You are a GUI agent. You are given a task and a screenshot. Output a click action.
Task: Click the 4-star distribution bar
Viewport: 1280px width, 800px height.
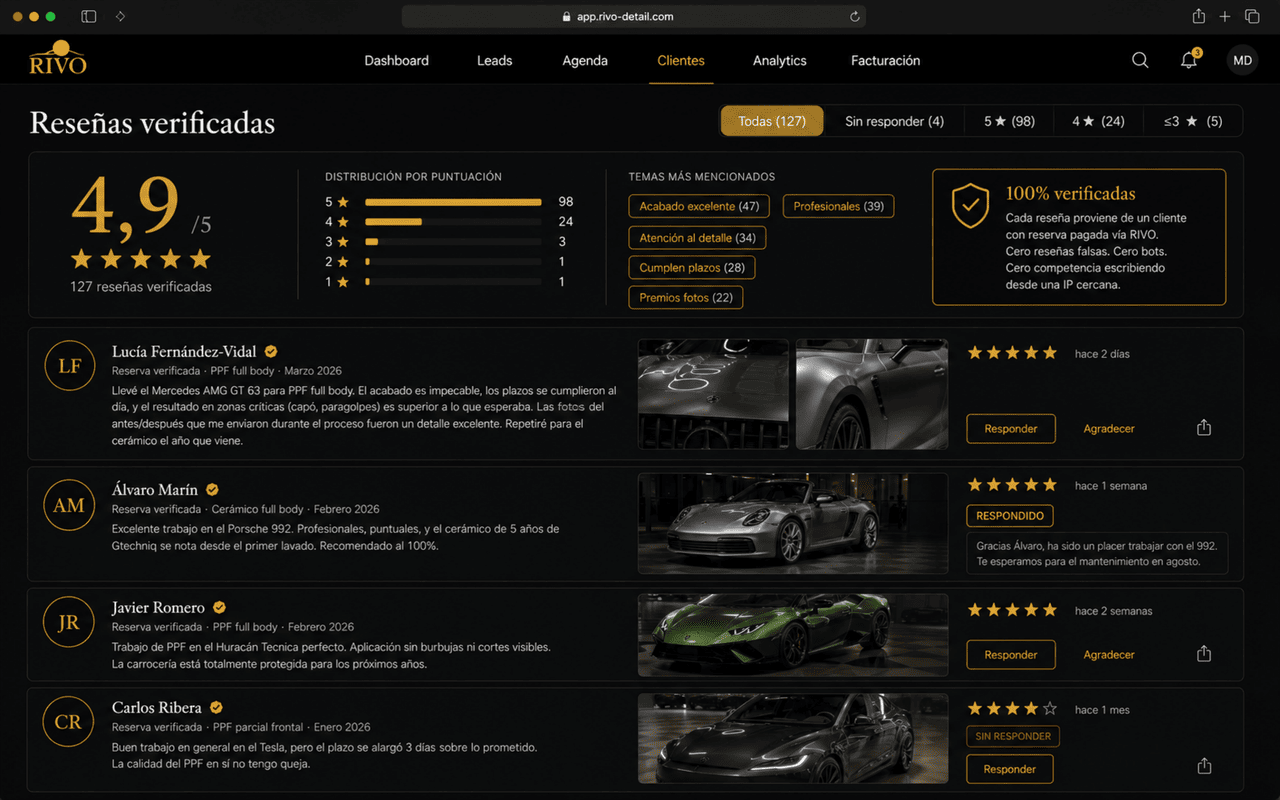click(x=453, y=222)
